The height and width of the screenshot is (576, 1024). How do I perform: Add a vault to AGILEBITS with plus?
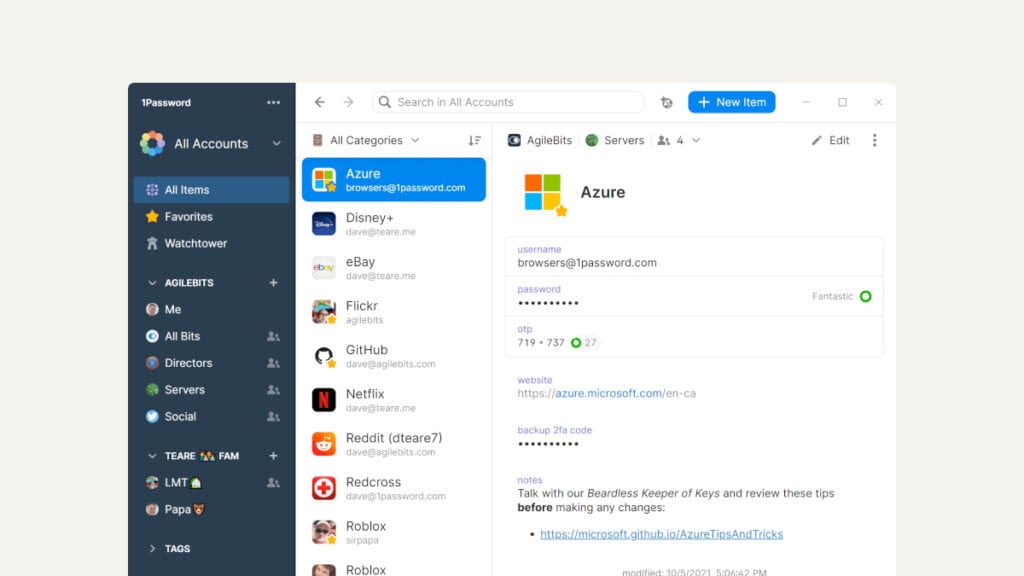pyautogui.click(x=274, y=283)
